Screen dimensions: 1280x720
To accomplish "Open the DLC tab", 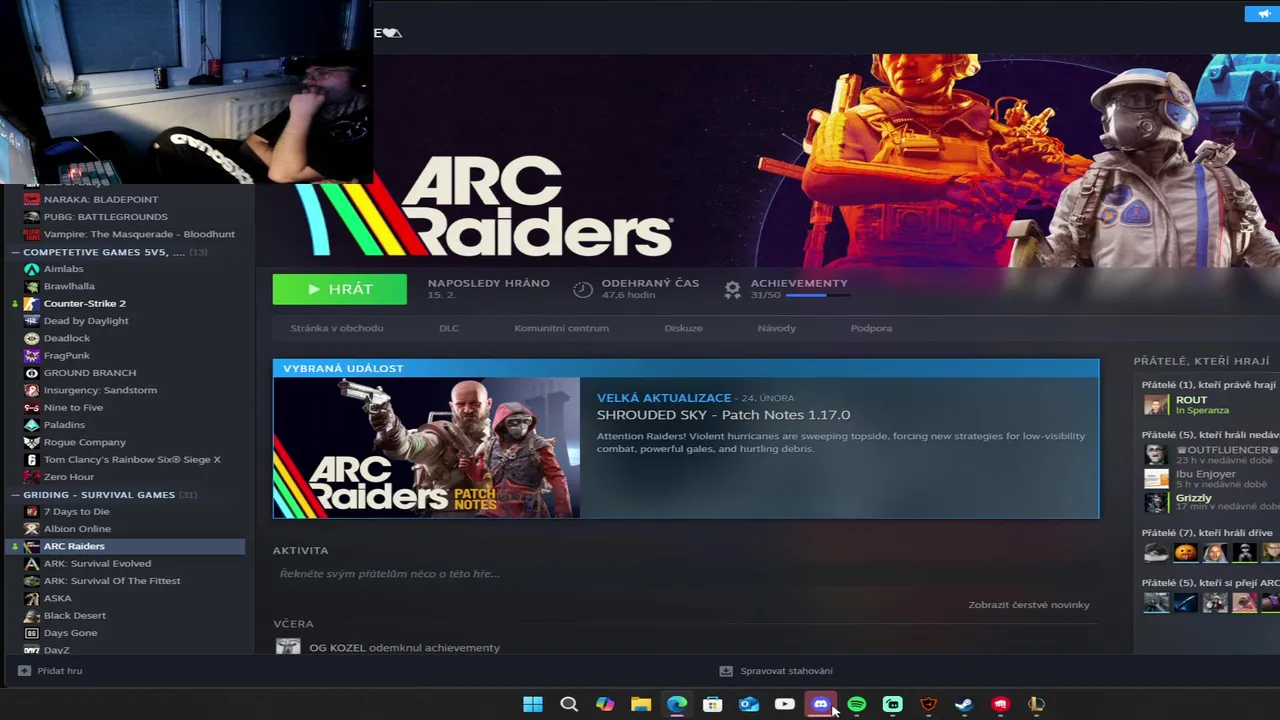I will 449,328.
